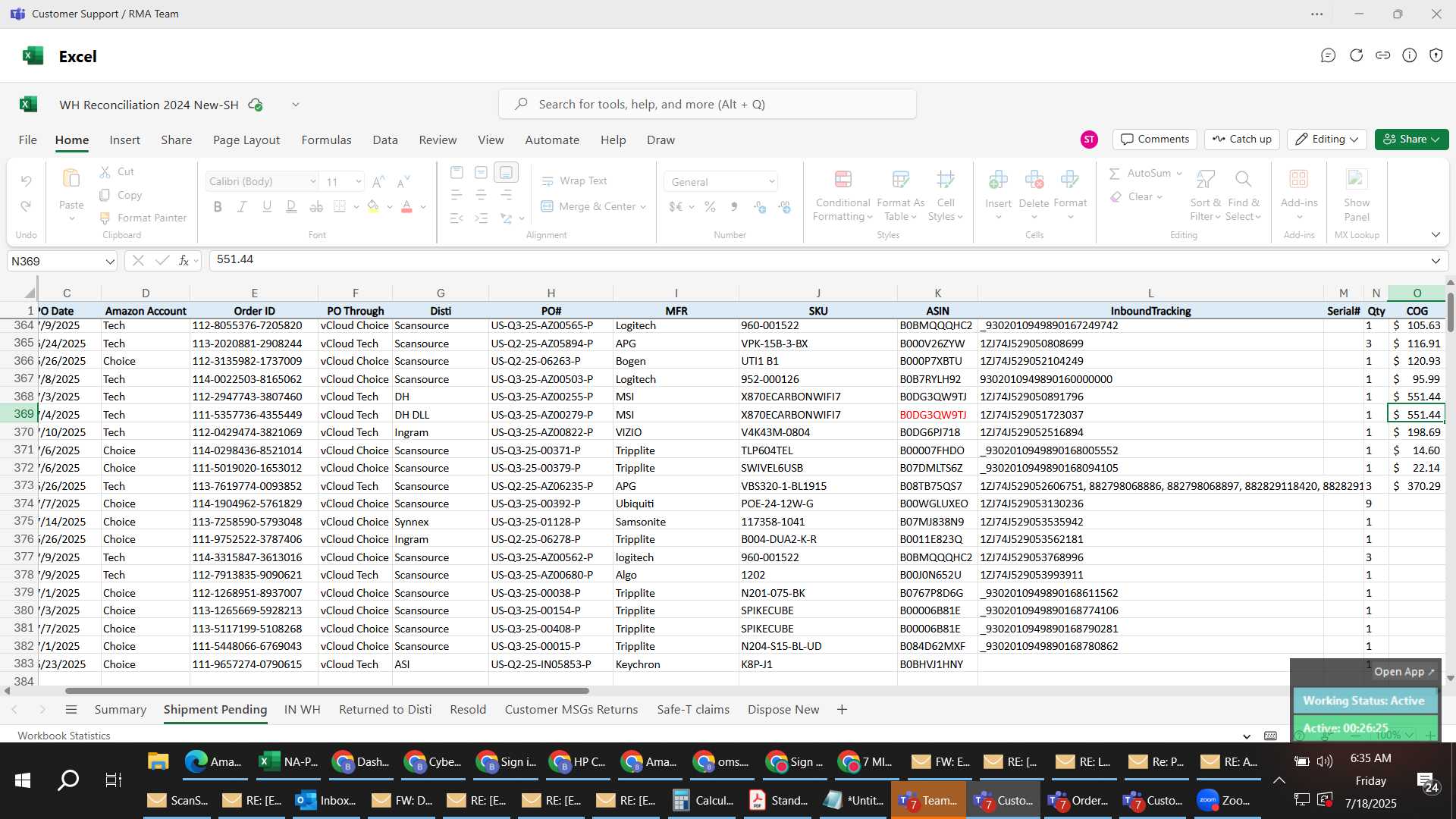The height and width of the screenshot is (819, 1456).
Task: Open the Formulas tab
Action: (326, 140)
